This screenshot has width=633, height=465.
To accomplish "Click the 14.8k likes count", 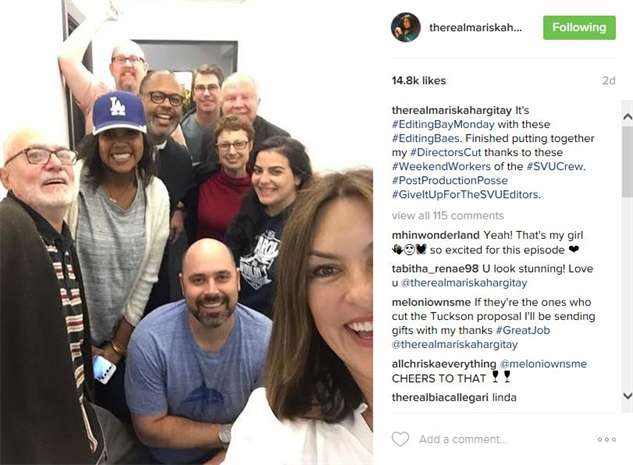I will pos(419,81).
